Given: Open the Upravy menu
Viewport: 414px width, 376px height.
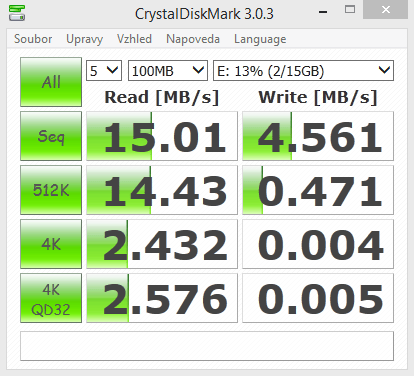Looking at the screenshot, I should [84, 39].
